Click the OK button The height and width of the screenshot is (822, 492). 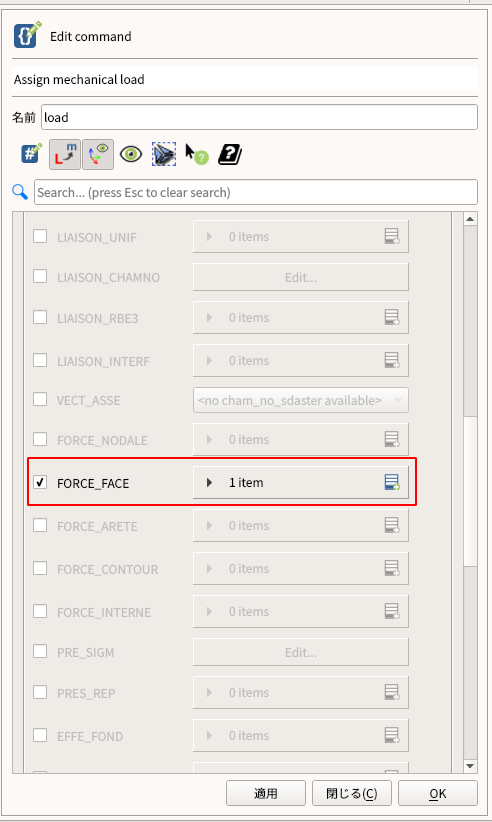(438, 793)
